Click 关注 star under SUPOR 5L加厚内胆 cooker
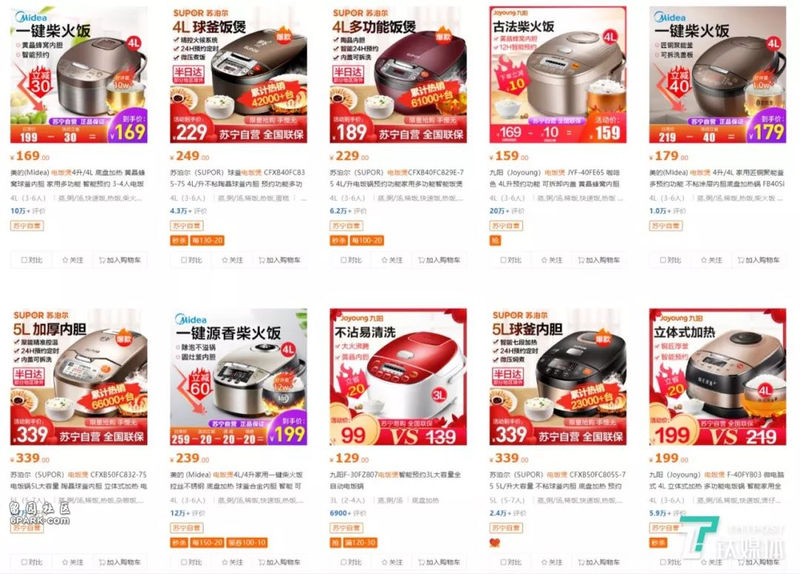 click(72, 562)
